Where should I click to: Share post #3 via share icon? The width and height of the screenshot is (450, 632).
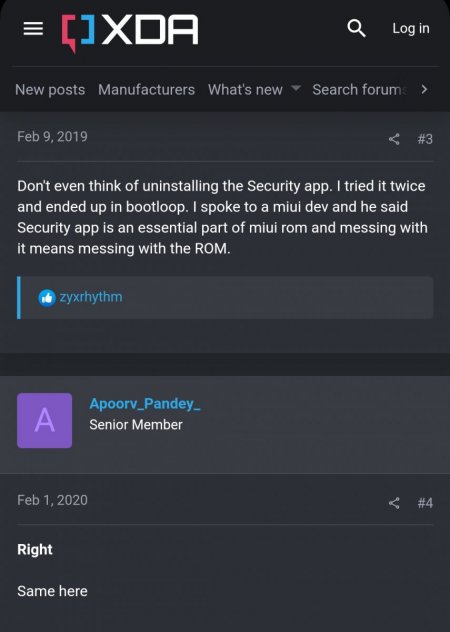pos(394,139)
